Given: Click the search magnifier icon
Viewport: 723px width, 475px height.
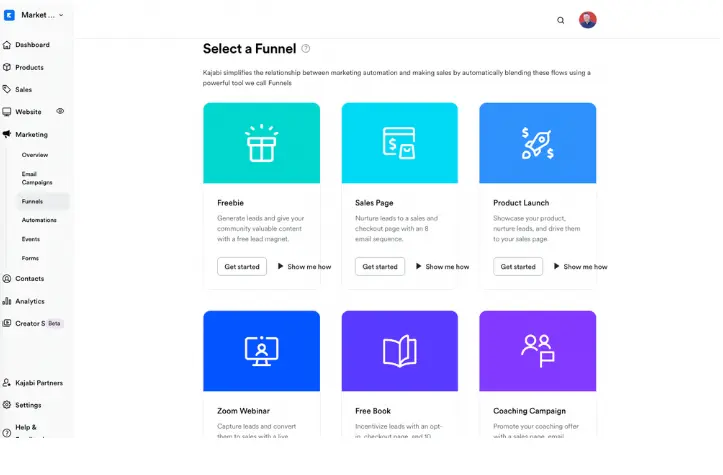Looking at the screenshot, I should pos(560,20).
